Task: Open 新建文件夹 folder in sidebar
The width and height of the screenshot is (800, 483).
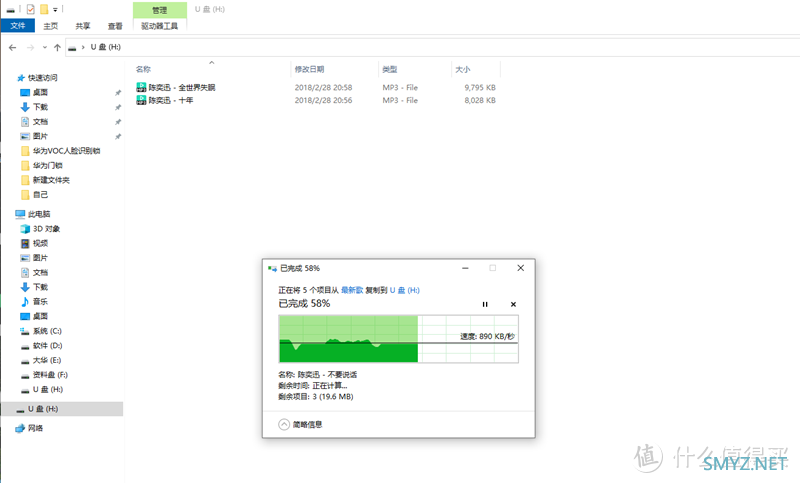Action: (51, 180)
